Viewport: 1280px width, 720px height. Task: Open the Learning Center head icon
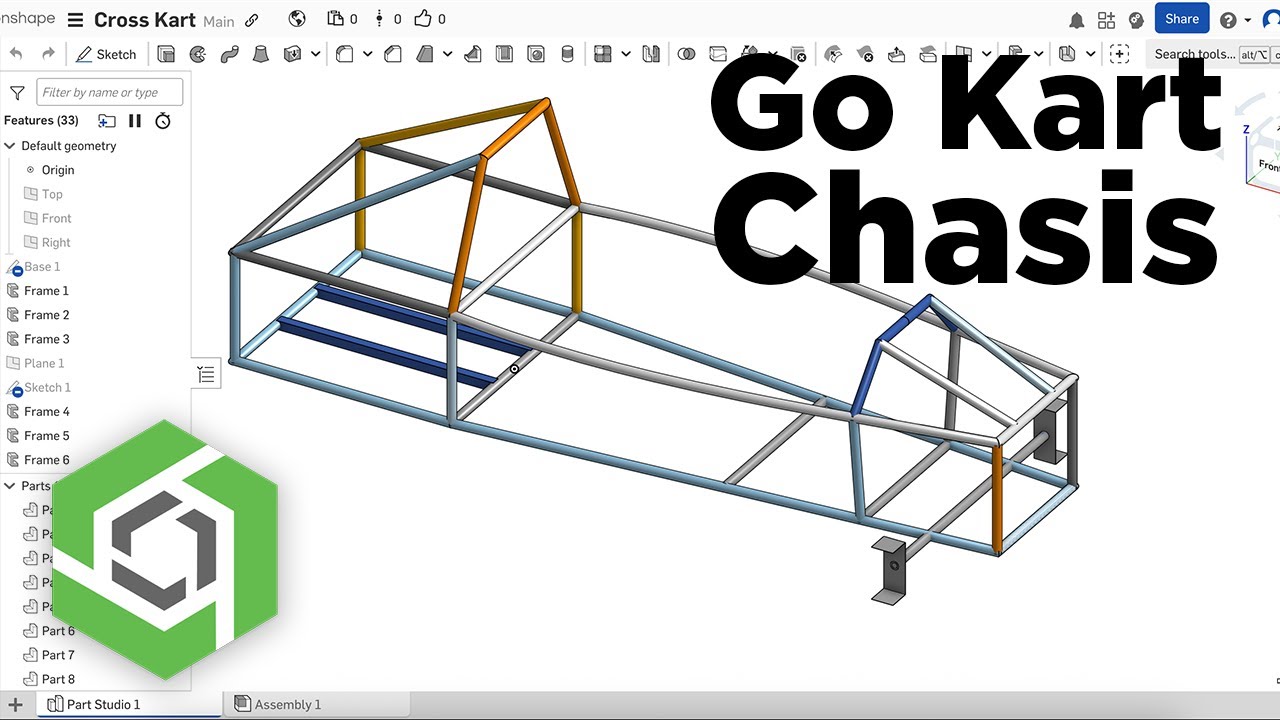(x=1136, y=20)
